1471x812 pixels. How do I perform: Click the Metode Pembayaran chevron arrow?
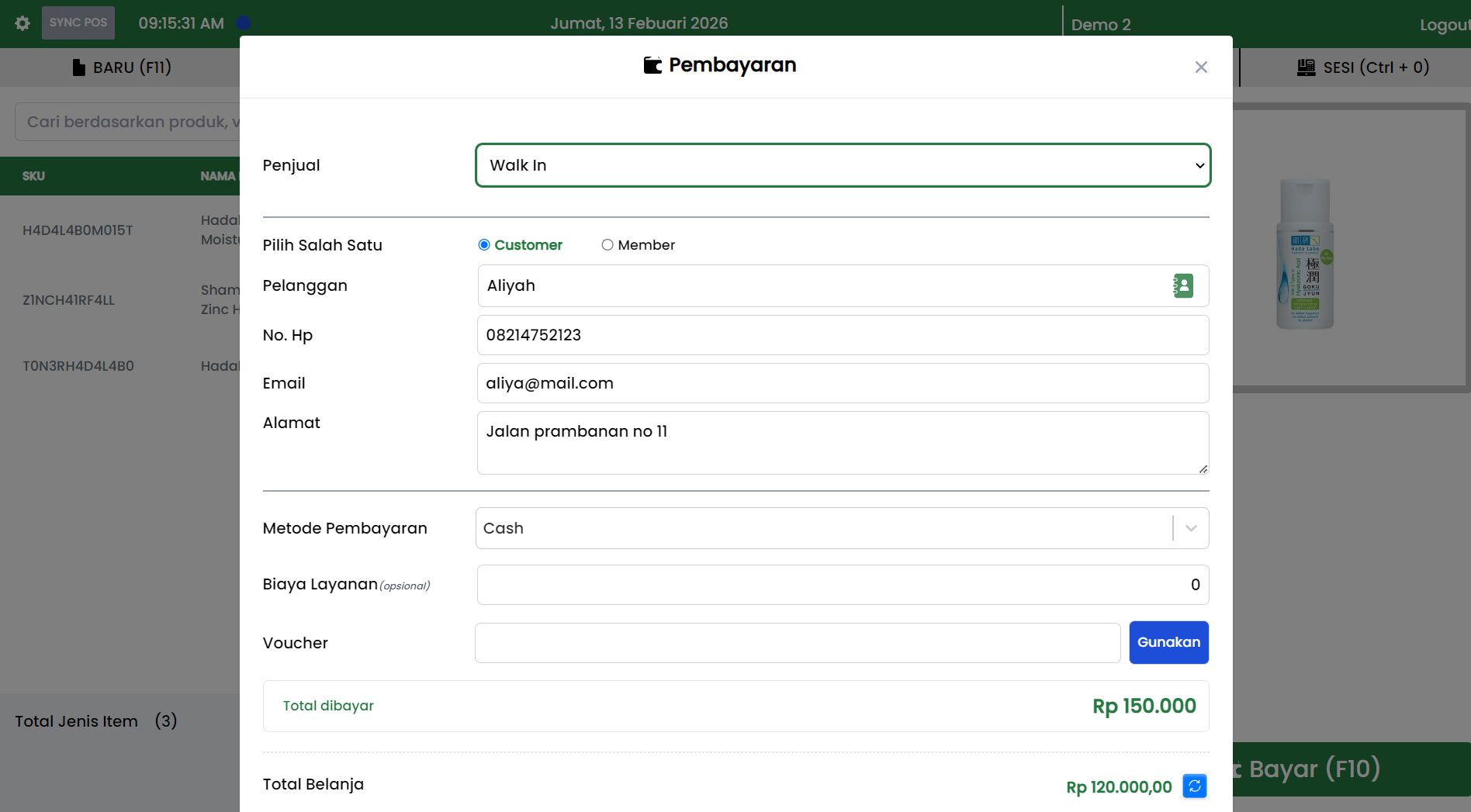[1191, 528]
